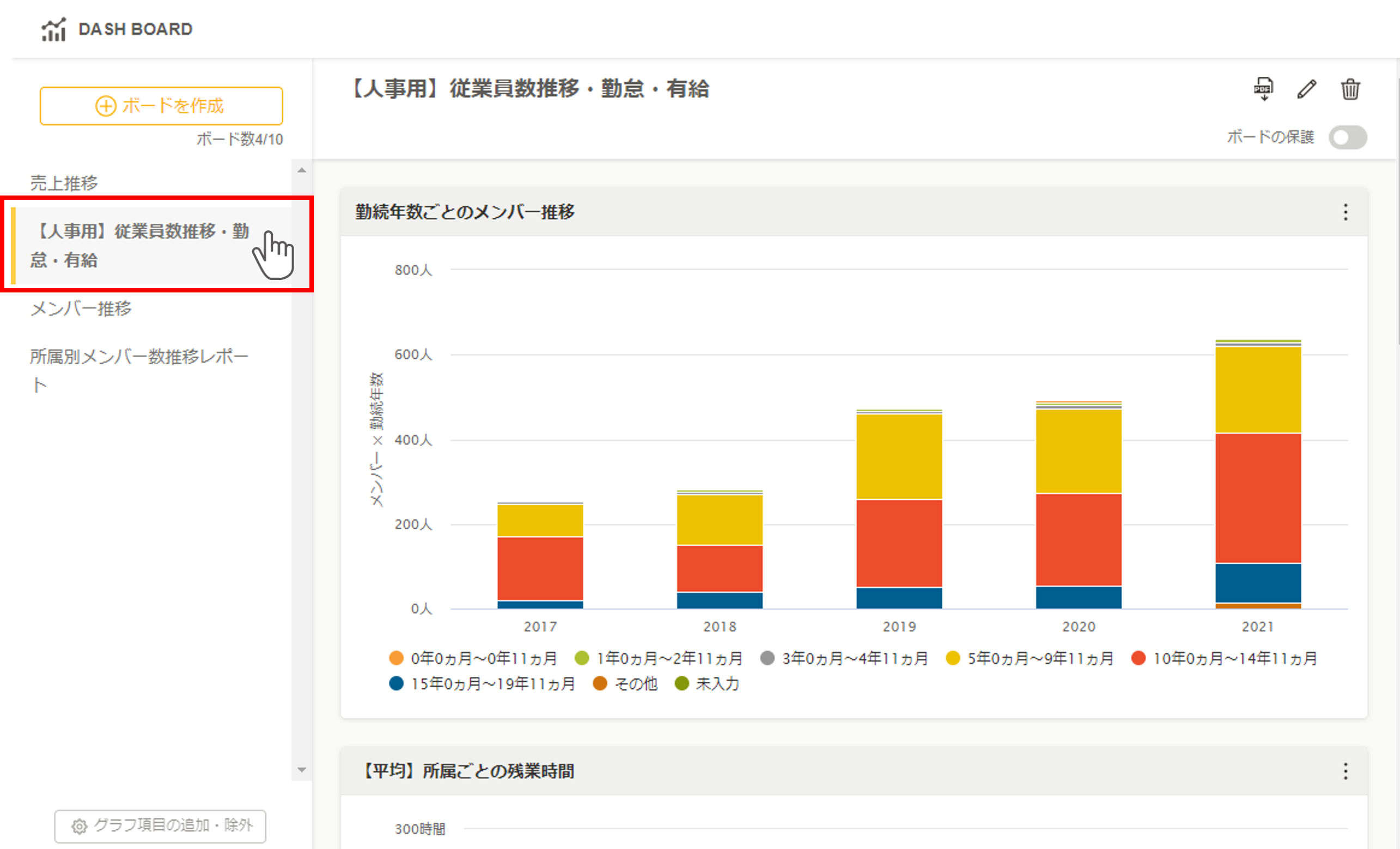Open the 売上推移 board
The image size is (1400, 849).
[64, 184]
